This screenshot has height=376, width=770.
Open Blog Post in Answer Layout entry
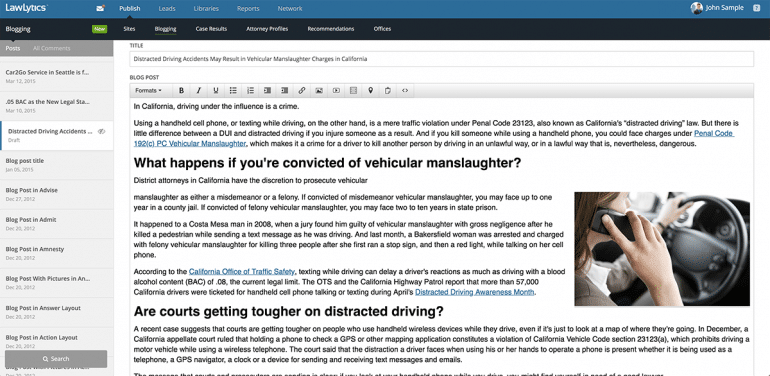point(56,311)
